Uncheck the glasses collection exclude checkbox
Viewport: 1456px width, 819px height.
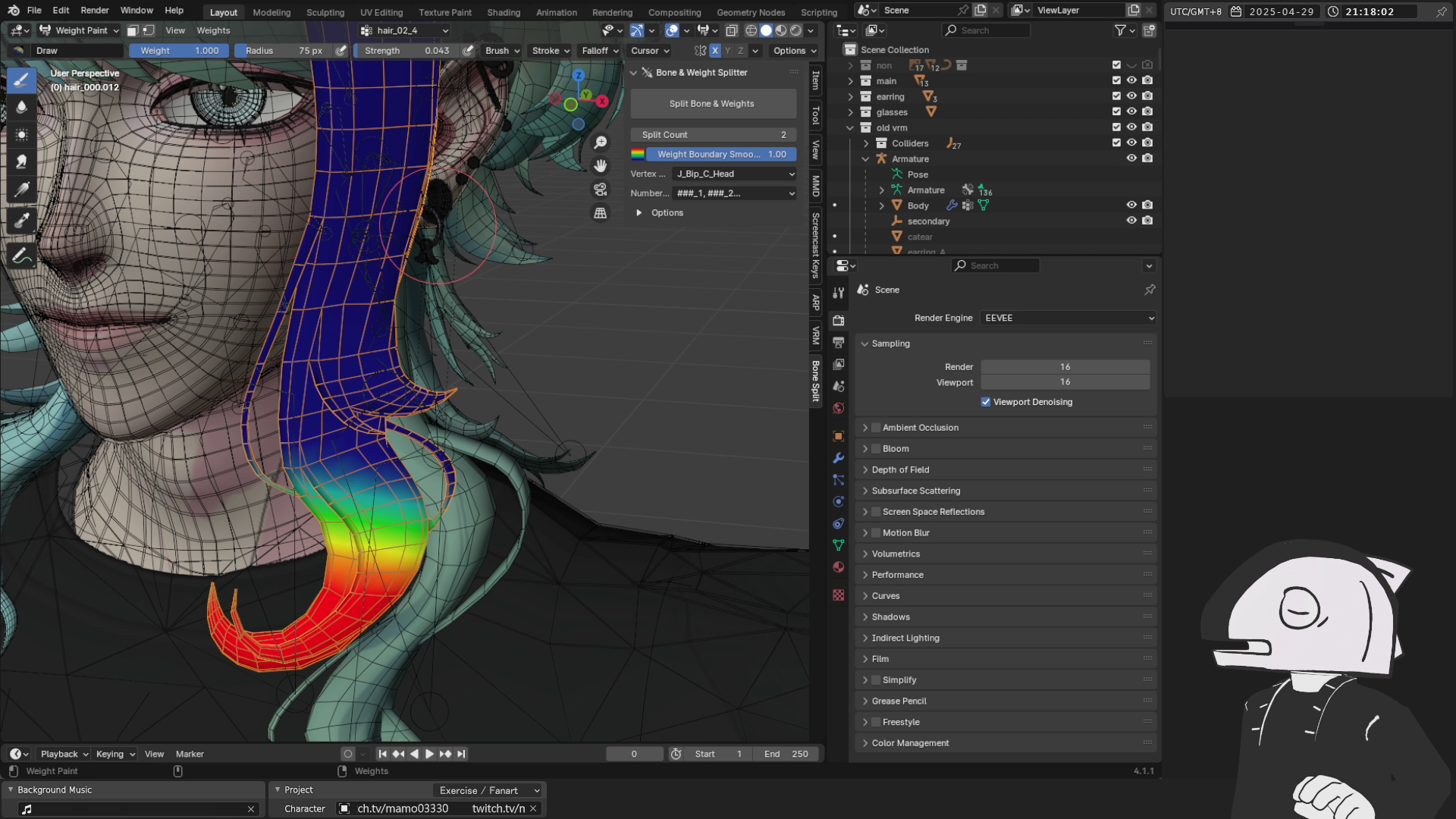1116,111
